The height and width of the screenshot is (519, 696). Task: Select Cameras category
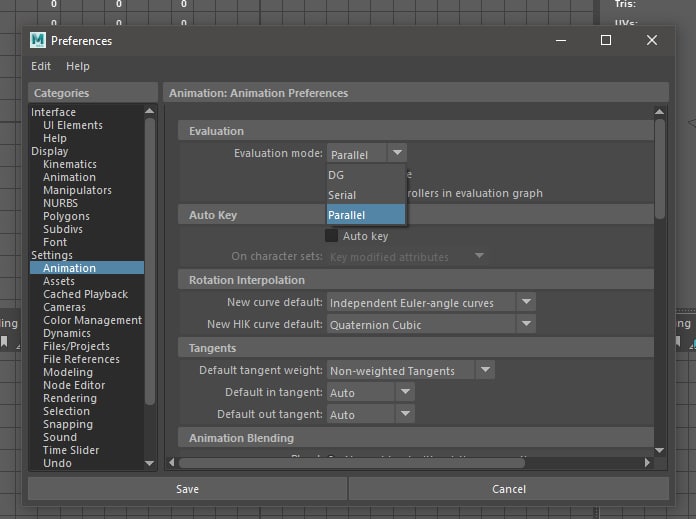pos(64,307)
